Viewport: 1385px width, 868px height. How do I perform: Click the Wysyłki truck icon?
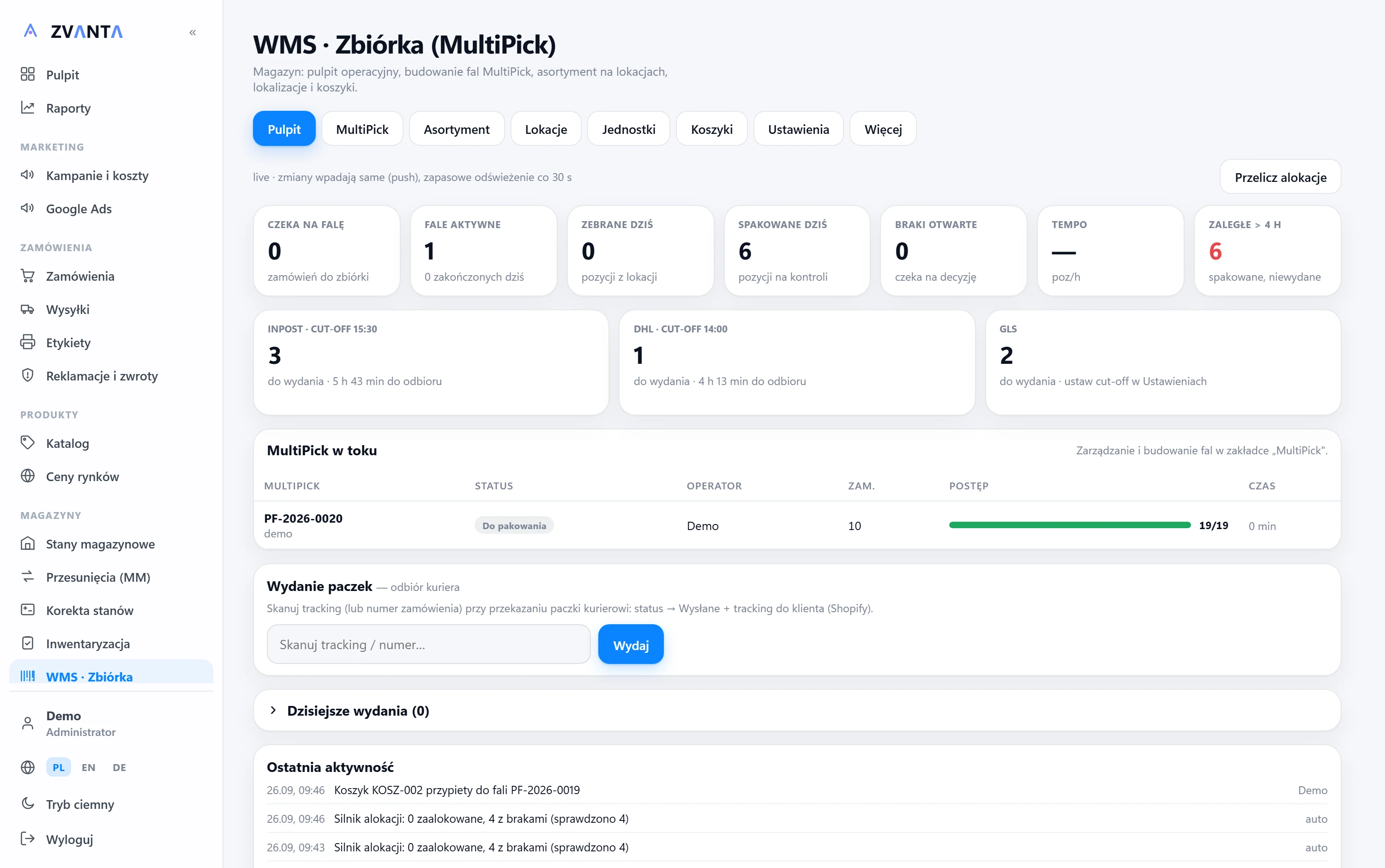click(x=28, y=309)
